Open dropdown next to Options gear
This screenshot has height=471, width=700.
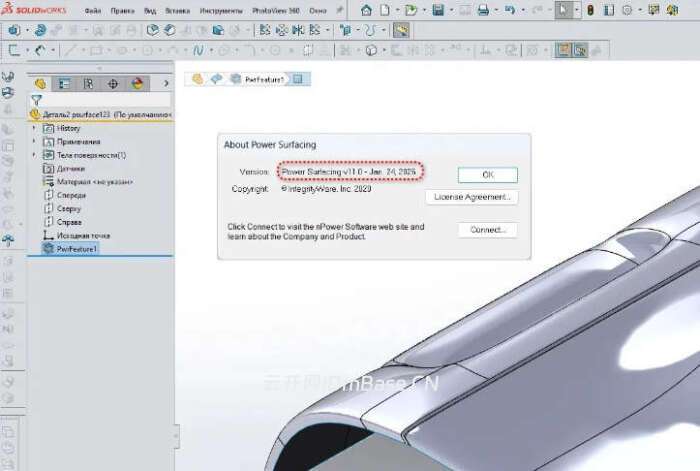click(640, 10)
